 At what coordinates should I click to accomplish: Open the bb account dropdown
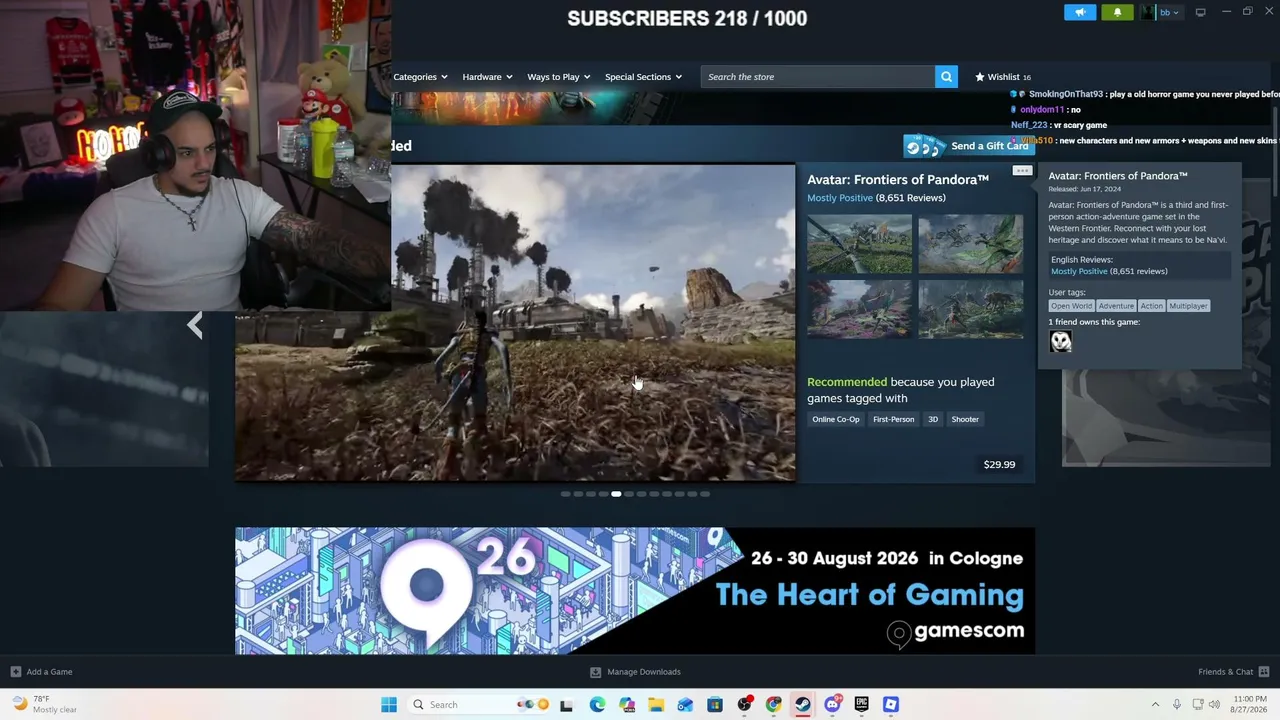pos(1169,12)
